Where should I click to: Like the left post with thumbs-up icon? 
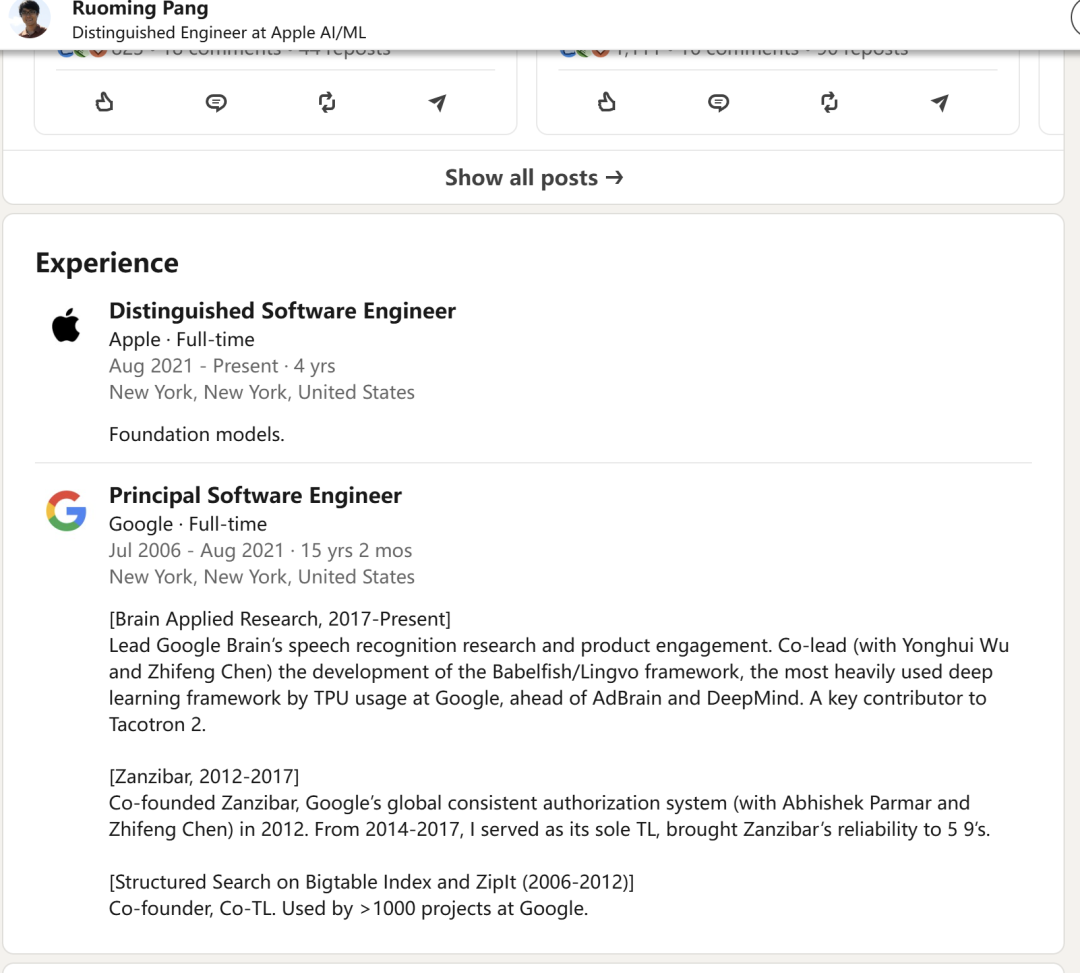[105, 102]
